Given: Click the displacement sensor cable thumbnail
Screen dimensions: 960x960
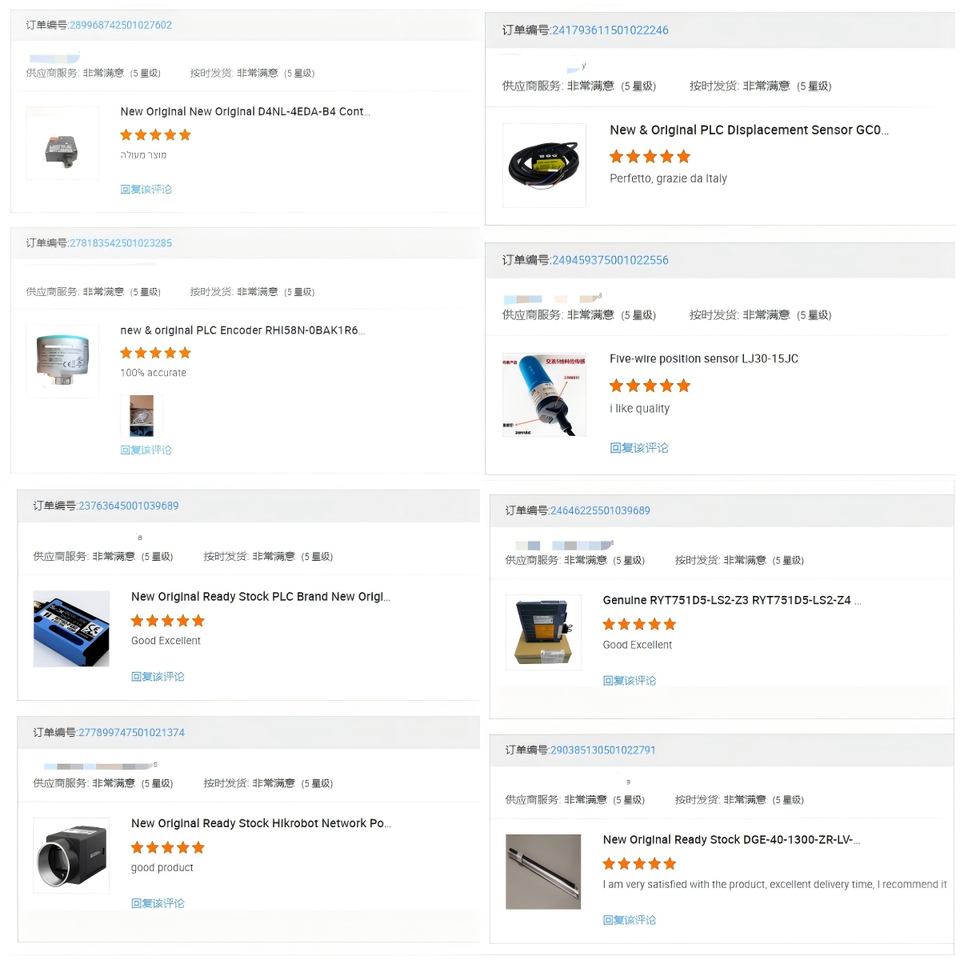Looking at the screenshot, I should tap(544, 165).
